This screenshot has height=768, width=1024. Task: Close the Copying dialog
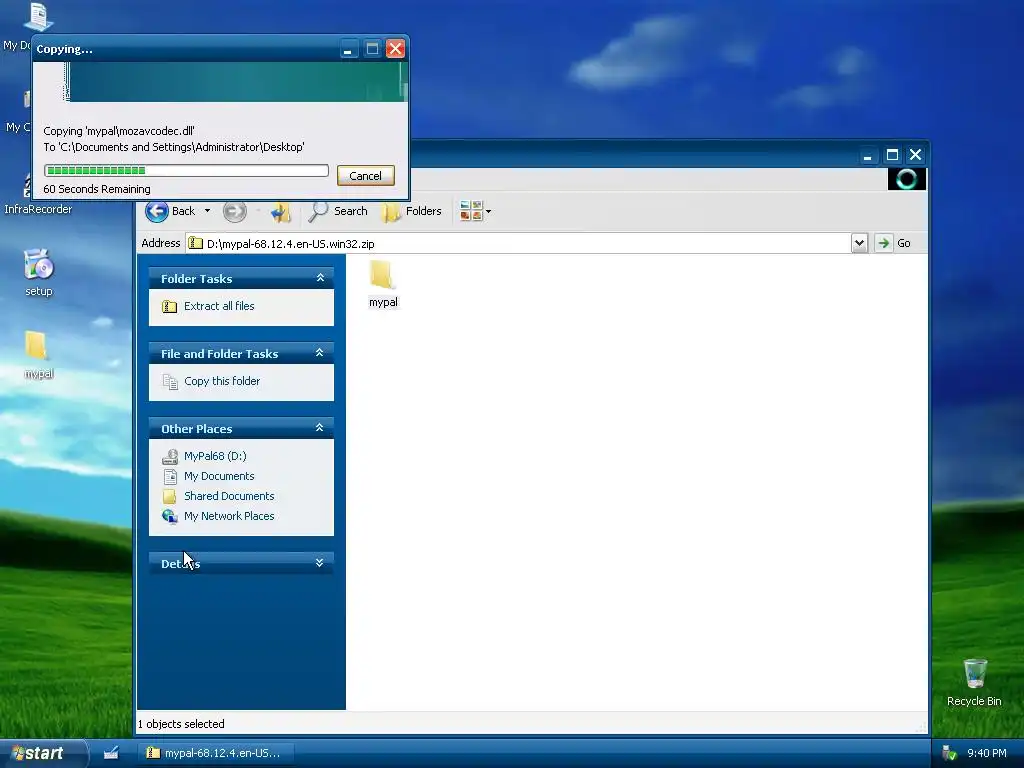pos(395,48)
